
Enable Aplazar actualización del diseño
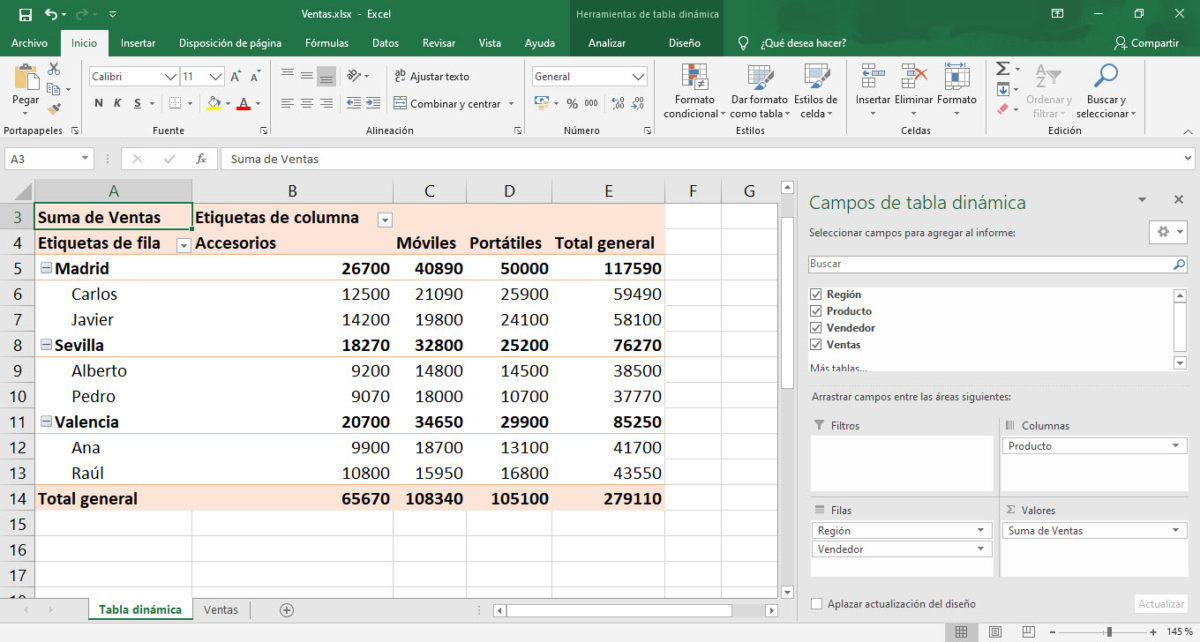pyautogui.click(x=815, y=604)
